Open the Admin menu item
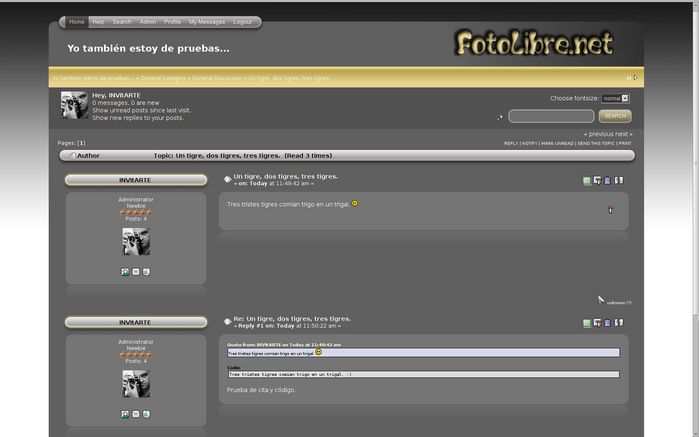 [148, 22]
